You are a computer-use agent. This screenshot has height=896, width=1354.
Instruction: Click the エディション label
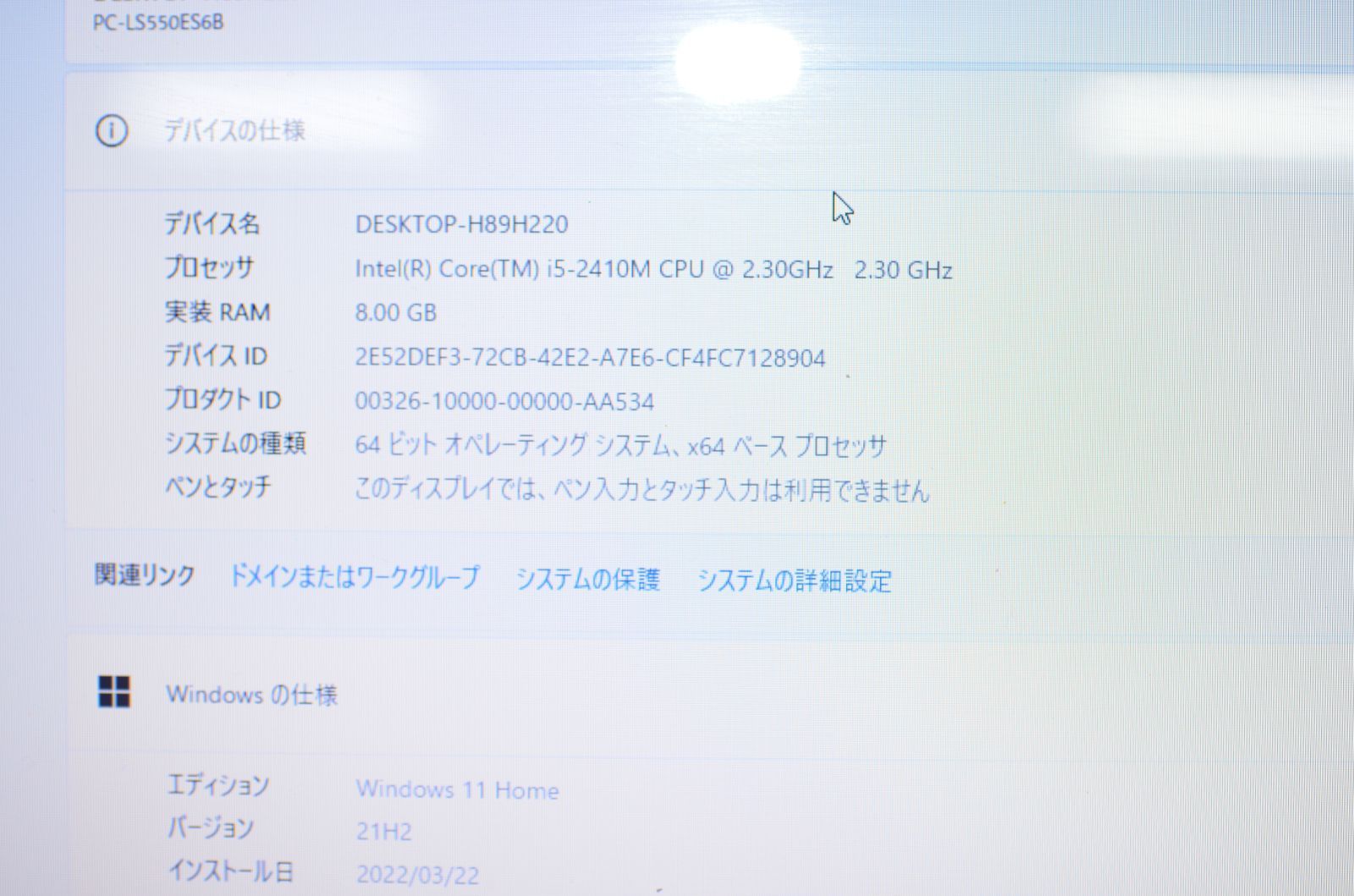[x=218, y=785]
